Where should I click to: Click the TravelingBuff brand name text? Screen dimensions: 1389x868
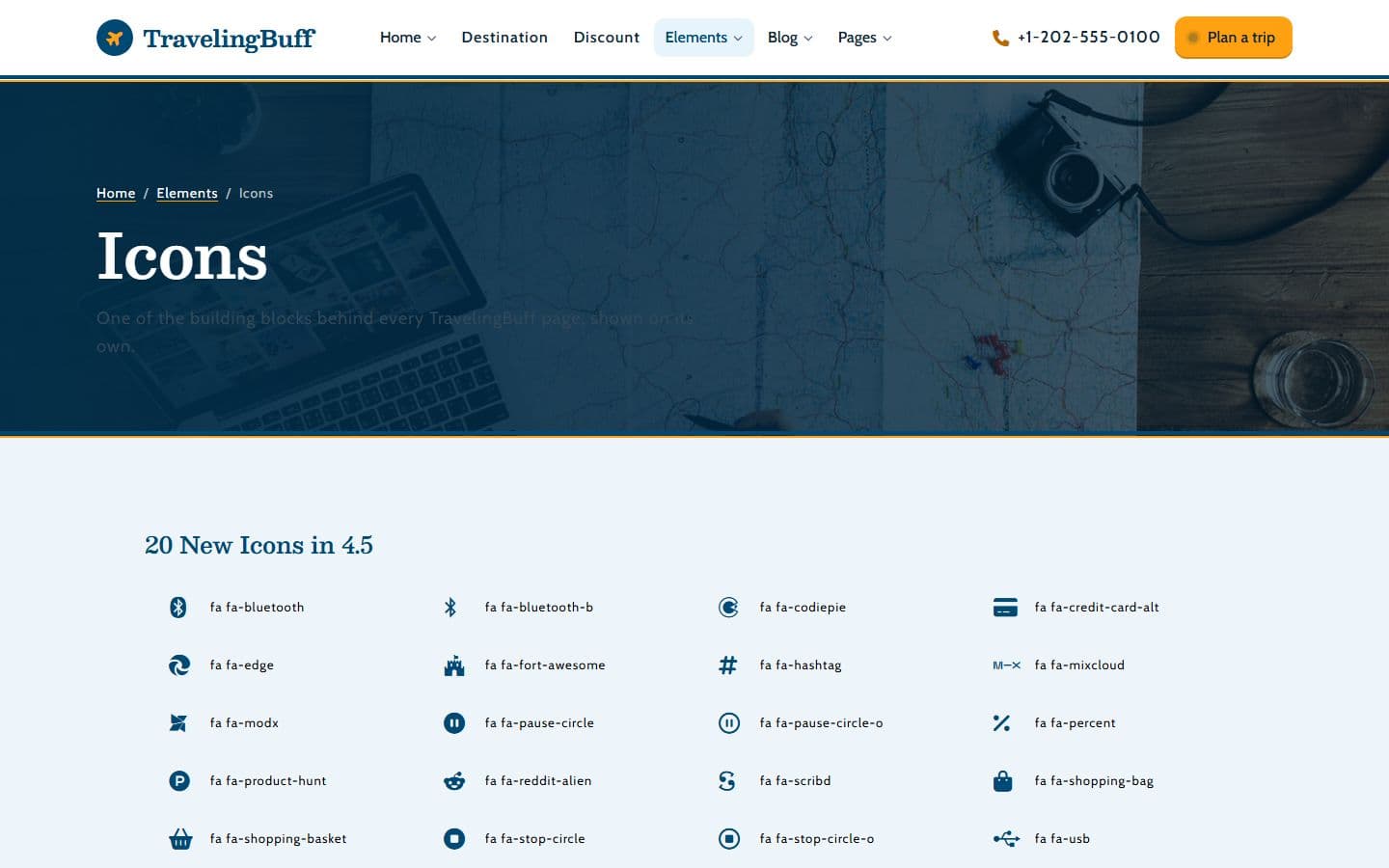point(229,39)
